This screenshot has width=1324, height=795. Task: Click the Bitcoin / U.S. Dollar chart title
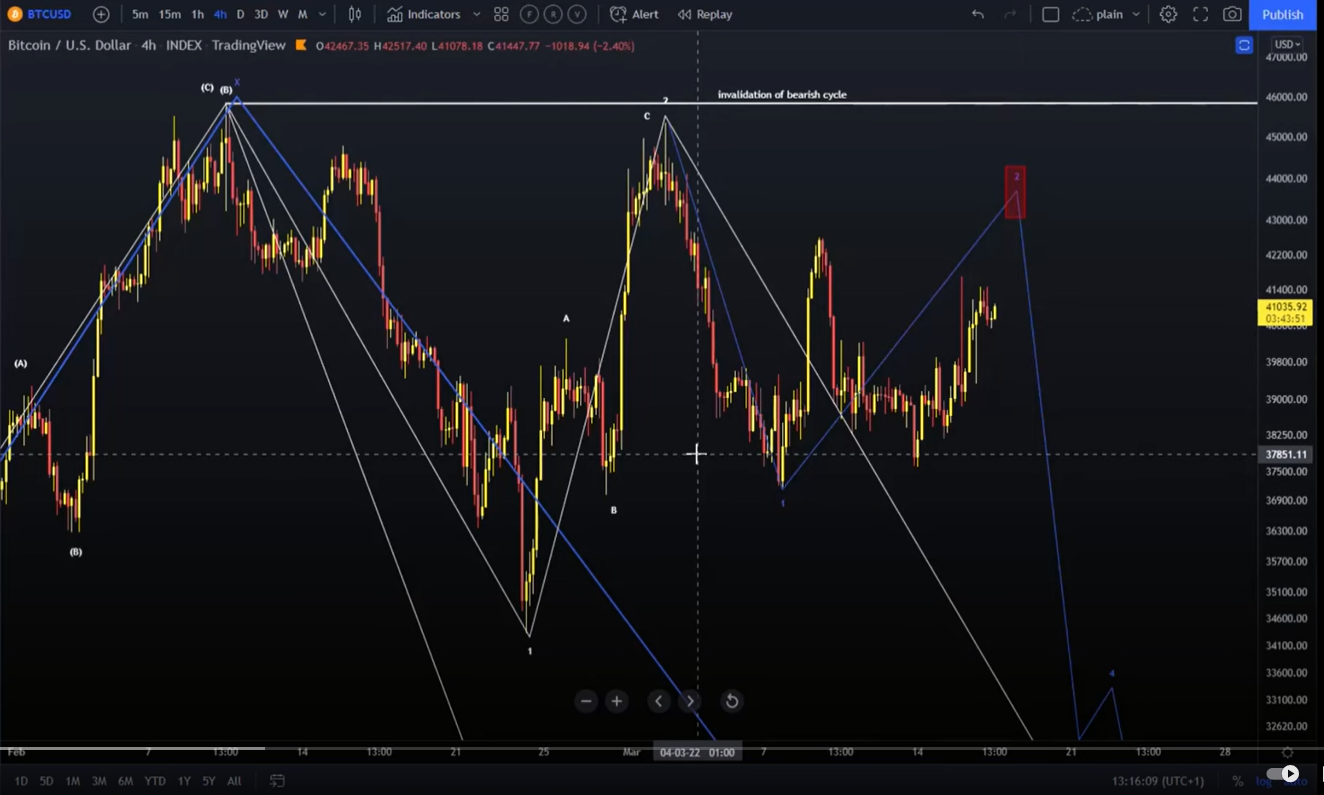point(69,45)
